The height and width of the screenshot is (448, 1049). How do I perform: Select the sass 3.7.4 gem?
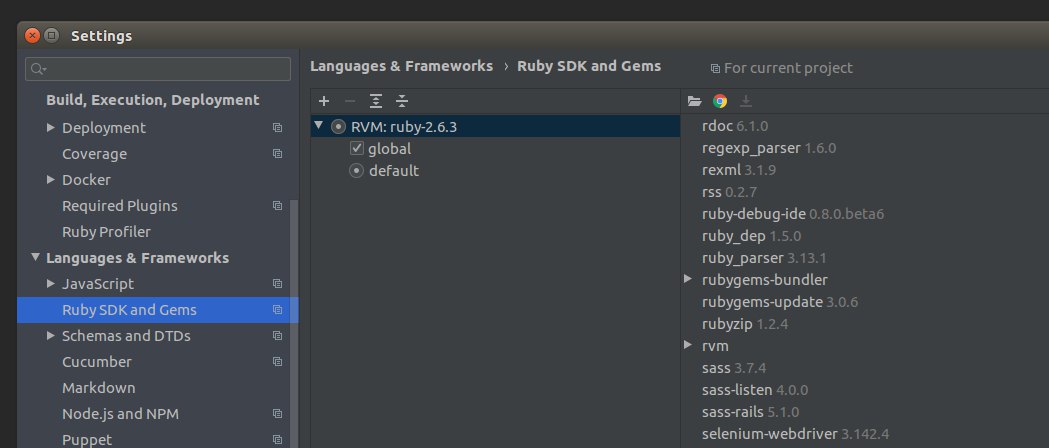point(734,368)
